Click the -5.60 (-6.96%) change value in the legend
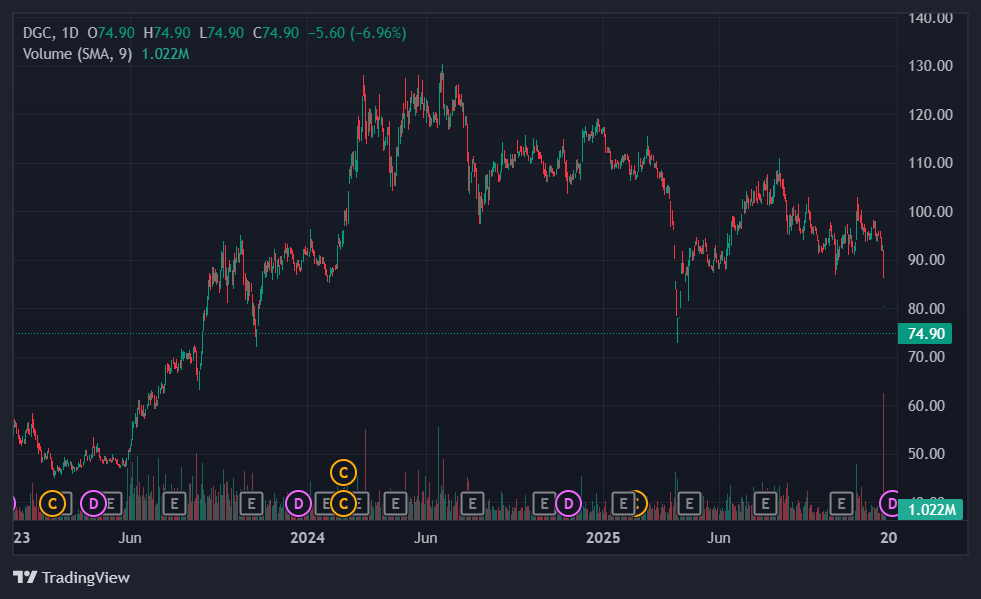981x599 pixels. pyautogui.click(x=355, y=33)
